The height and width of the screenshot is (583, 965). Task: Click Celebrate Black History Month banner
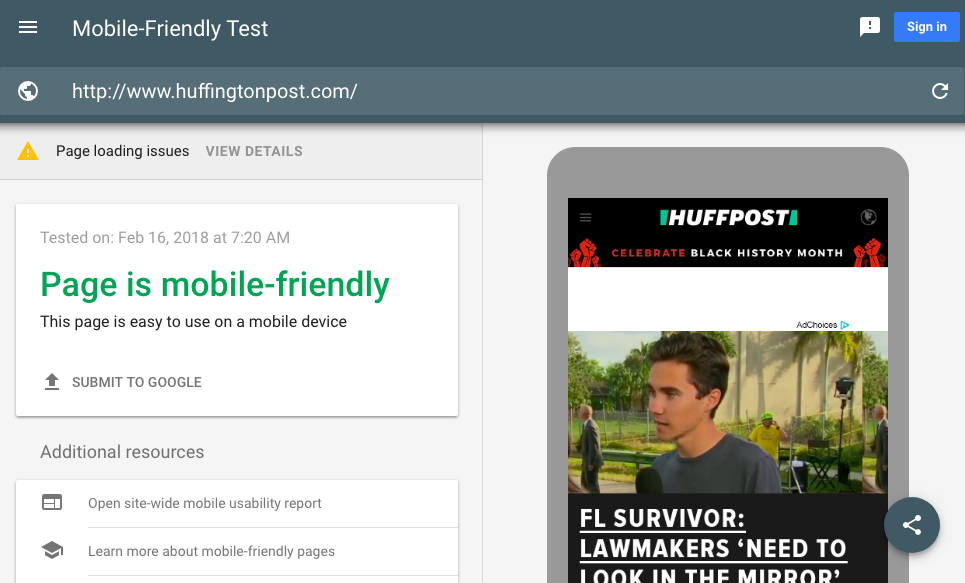727,252
